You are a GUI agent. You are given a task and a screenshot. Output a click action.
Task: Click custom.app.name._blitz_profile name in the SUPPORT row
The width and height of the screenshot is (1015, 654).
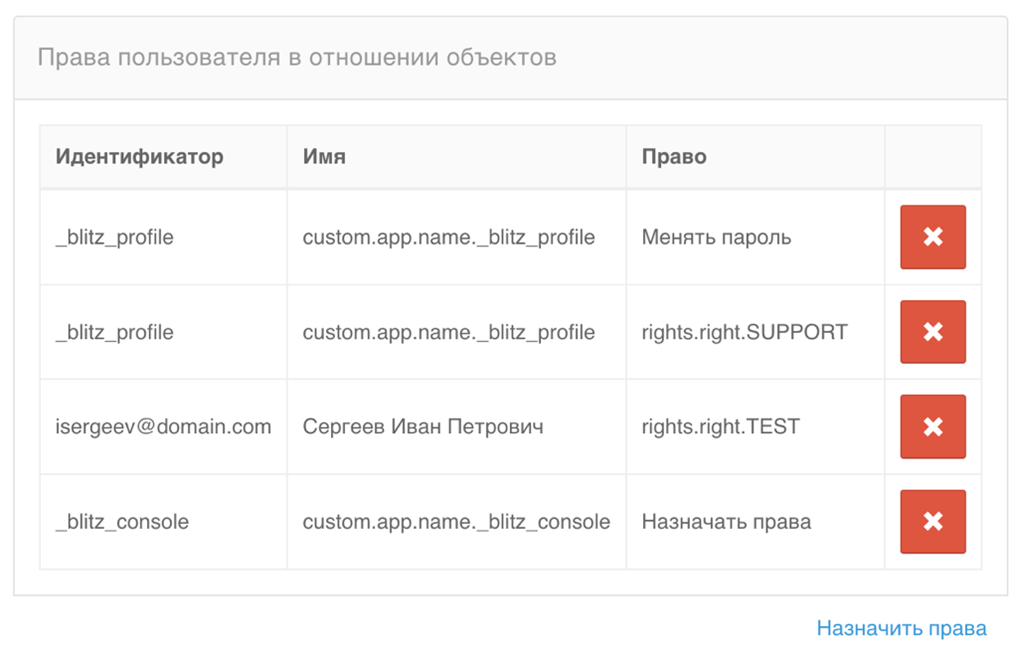[x=448, y=332]
